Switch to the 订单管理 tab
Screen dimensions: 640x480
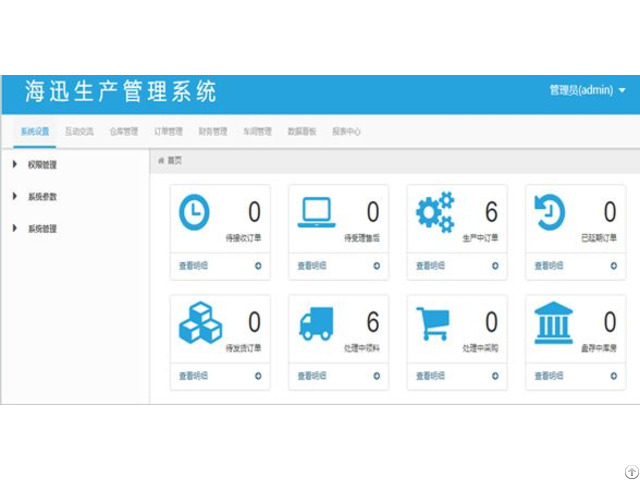(168, 131)
